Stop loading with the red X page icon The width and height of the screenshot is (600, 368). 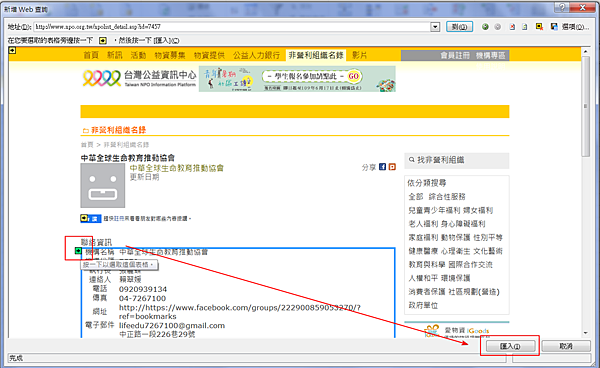click(x=512, y=27)
